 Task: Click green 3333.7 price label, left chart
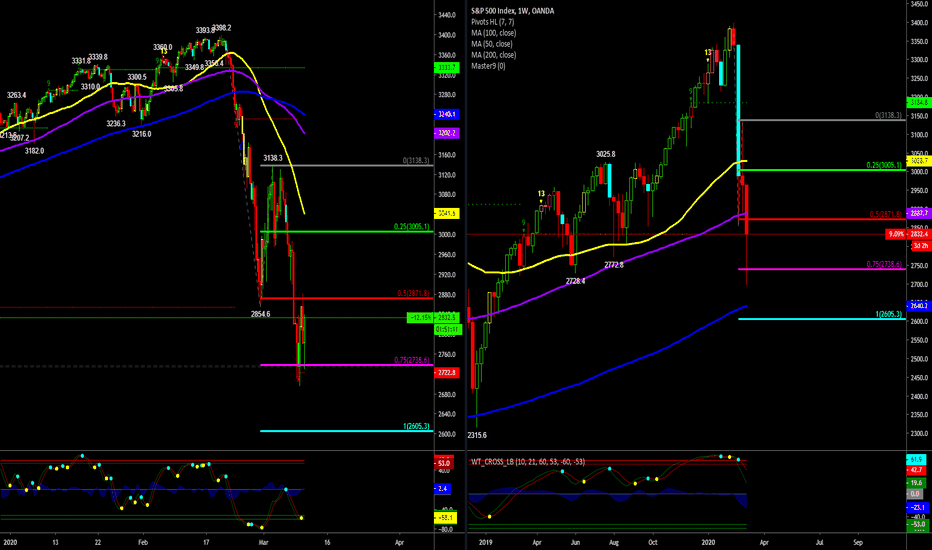pos(446,67)
